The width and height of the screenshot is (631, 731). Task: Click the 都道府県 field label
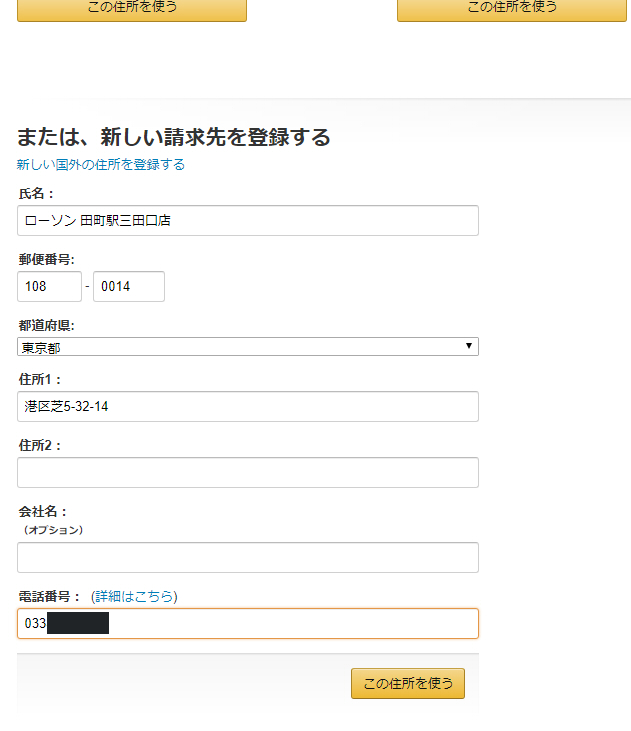pos(46,325)
